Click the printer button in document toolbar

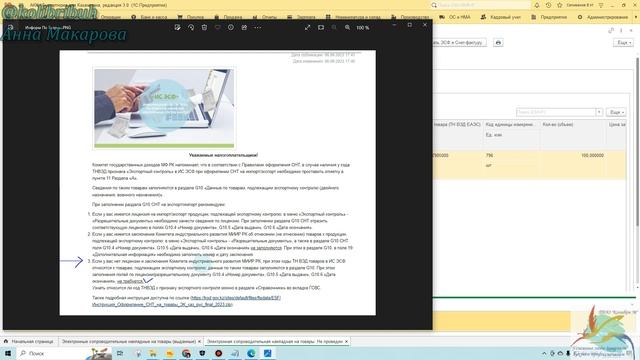(498, 42)
